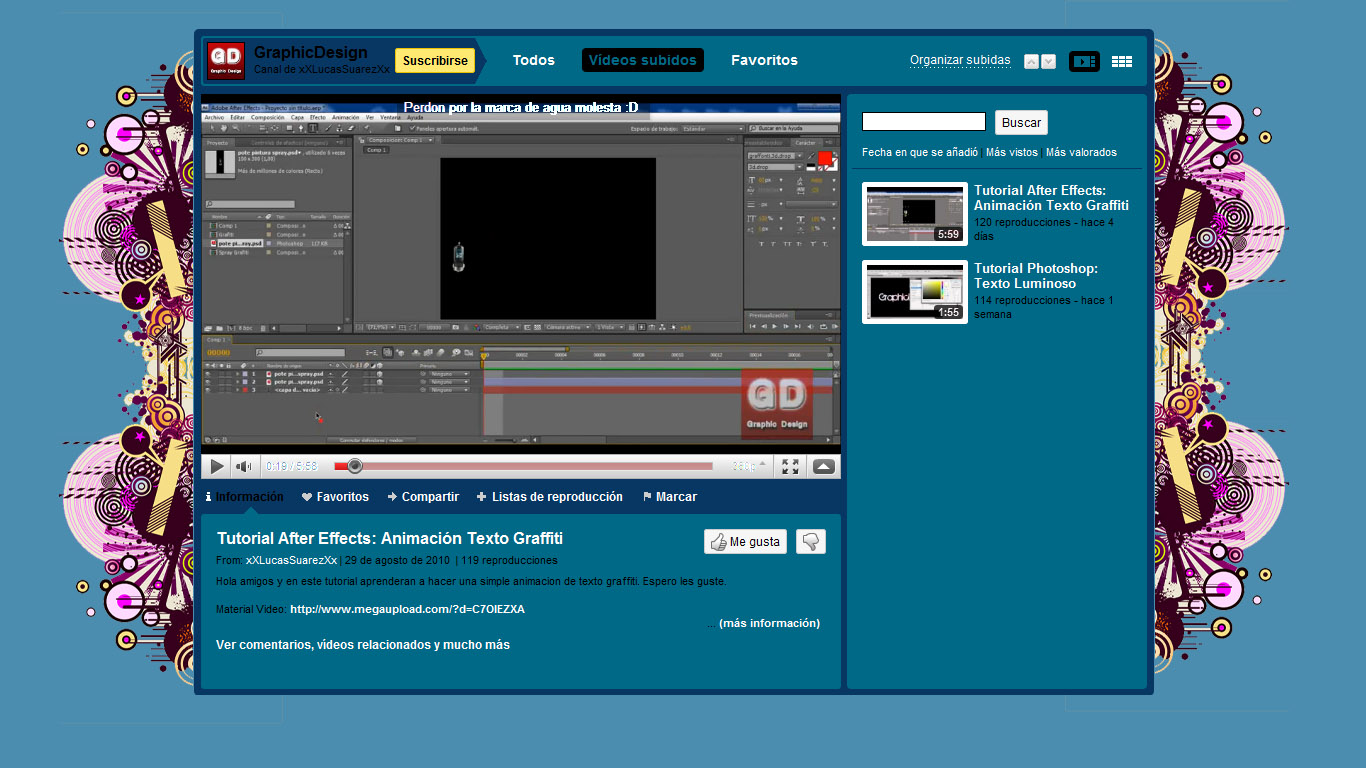Click title 'Tutorial After Effects: Animación Texto Graffiti' in sidebar
The height and width of the screenshot is (768, 1366).
click(1051, 198)
